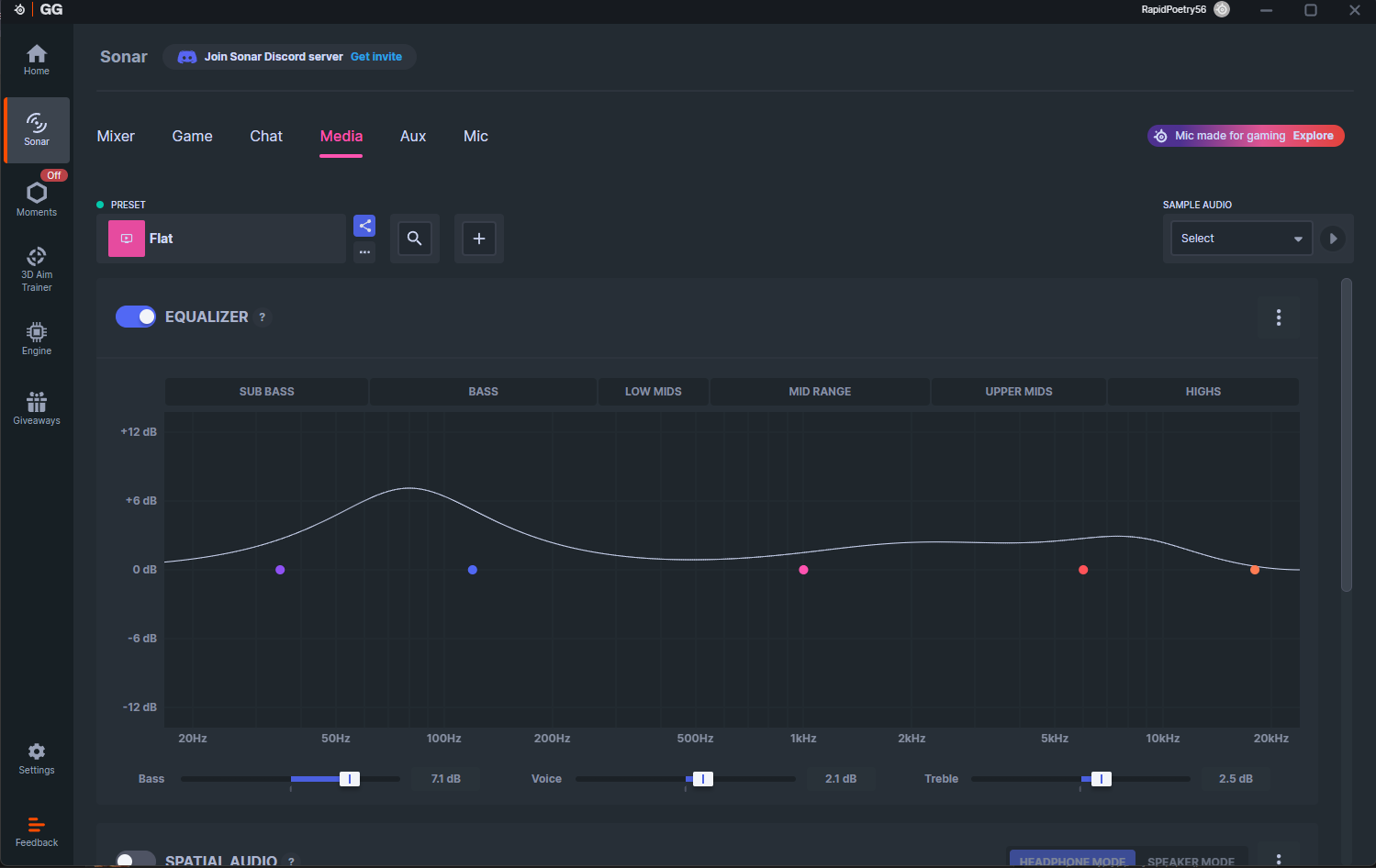Screen dimensions: 1376x868
Task: Click the Bass slider handle
Action: point(350,779)
